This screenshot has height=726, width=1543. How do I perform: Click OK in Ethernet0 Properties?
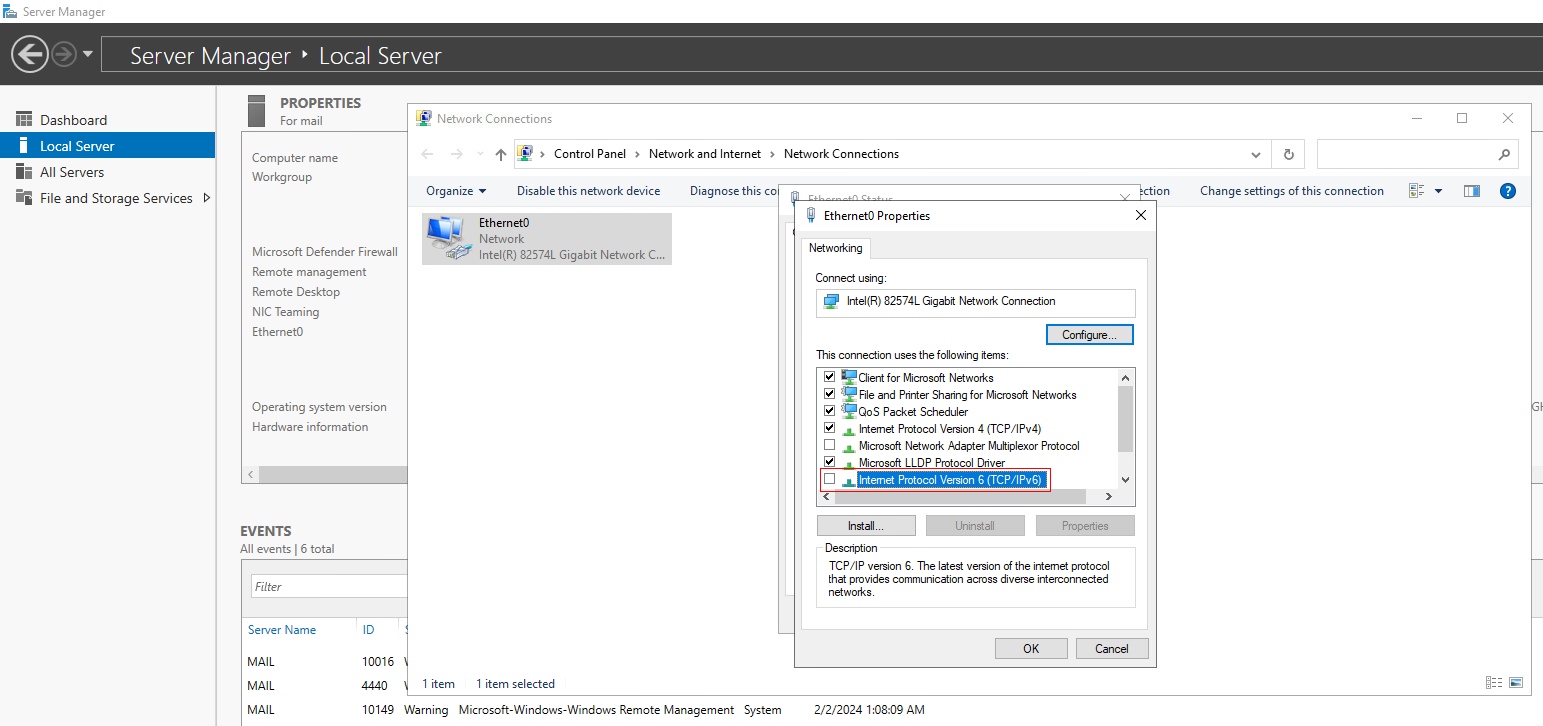[x=1031, y=649]
